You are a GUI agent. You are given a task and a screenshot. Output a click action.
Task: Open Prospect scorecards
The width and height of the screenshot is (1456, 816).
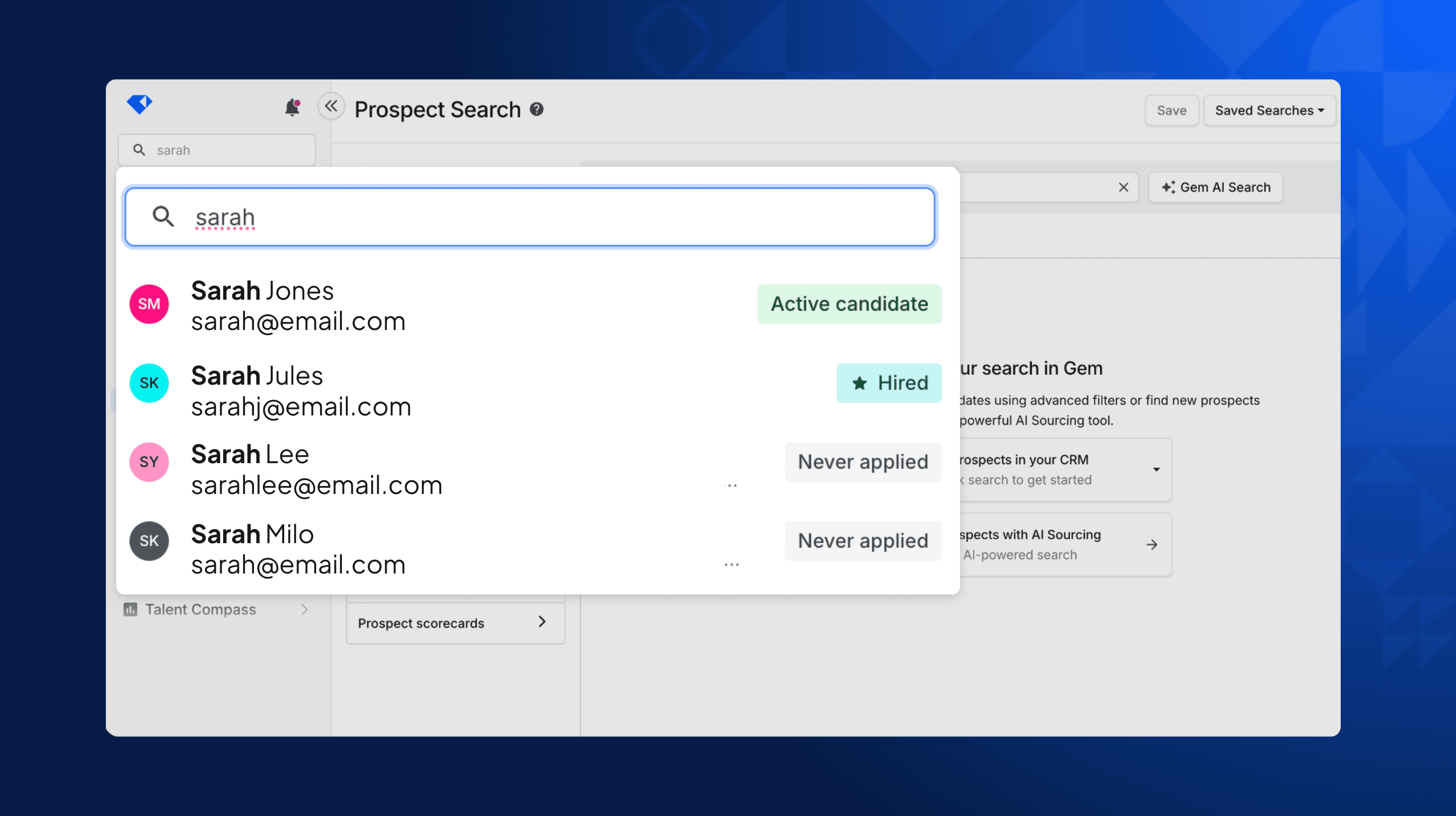[455, 623]
